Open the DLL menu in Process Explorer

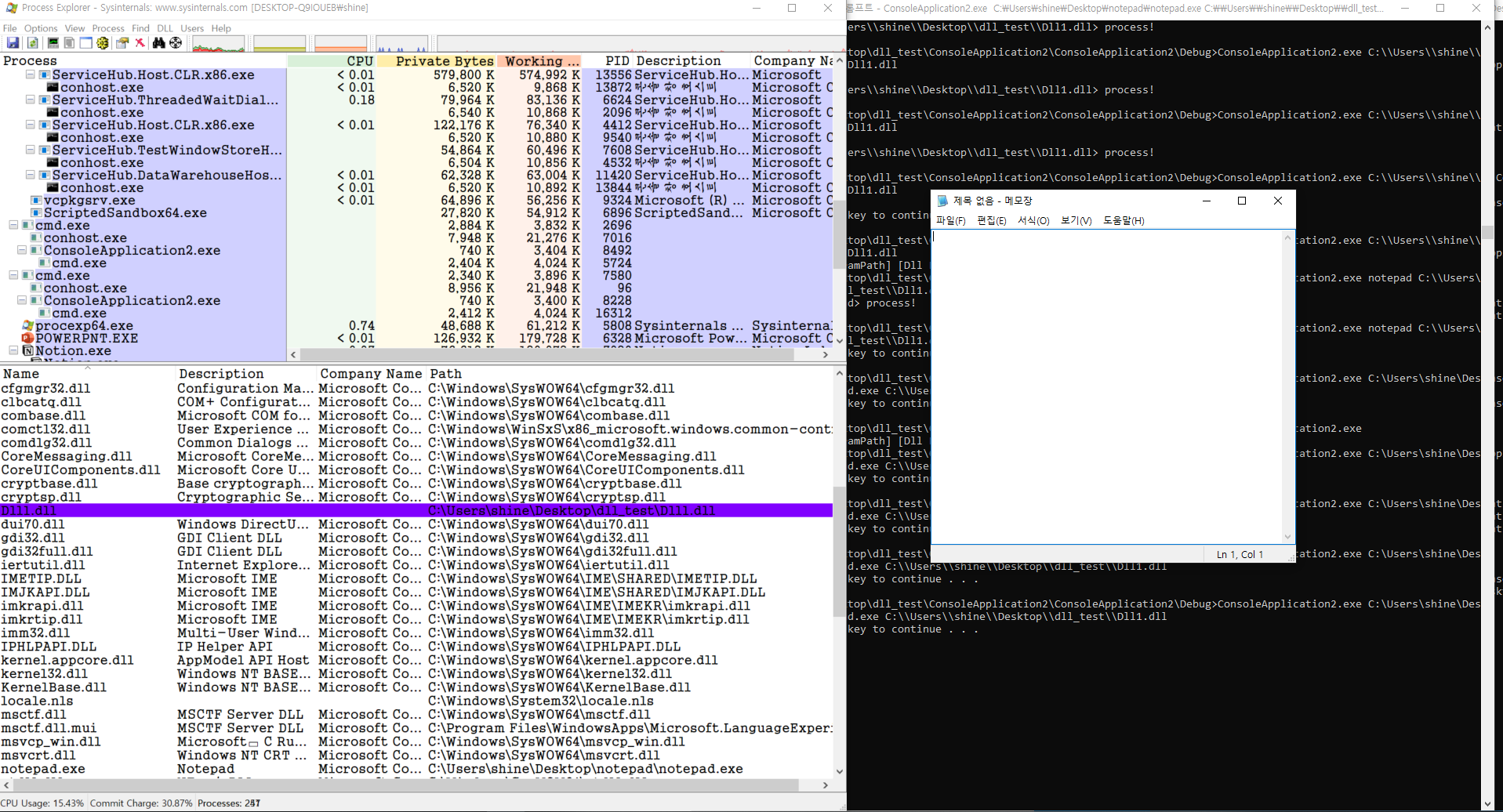coord(164,28)
